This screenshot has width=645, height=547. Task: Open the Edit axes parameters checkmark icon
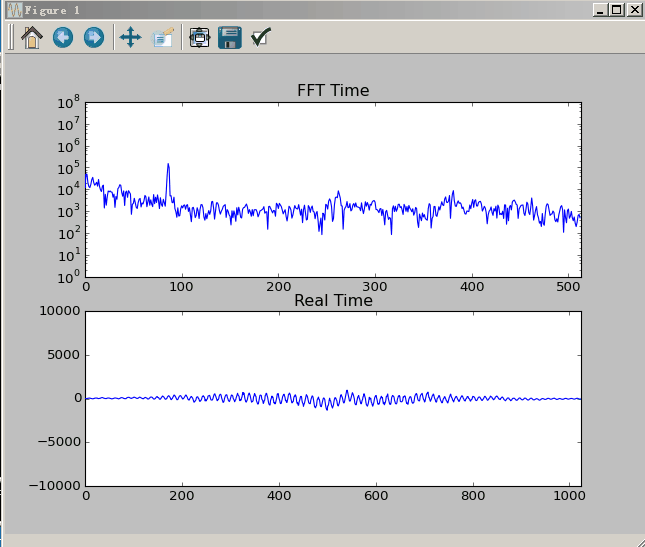pyautogui.click(x=261, y=38)
